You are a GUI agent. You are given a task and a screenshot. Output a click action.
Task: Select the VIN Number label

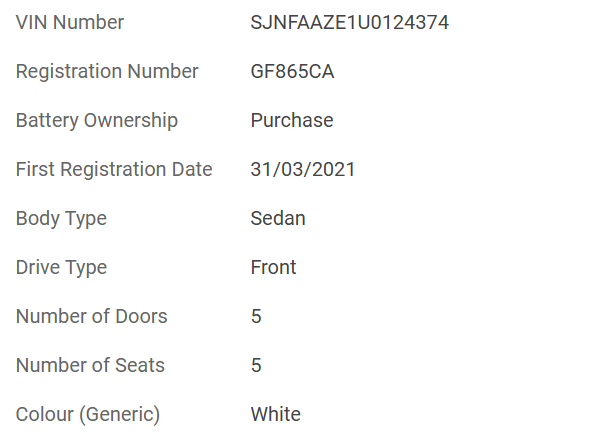(70, 22)
